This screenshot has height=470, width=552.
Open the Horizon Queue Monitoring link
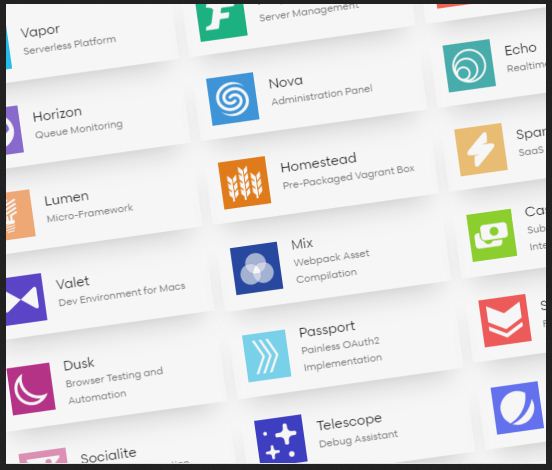(77, 123)
